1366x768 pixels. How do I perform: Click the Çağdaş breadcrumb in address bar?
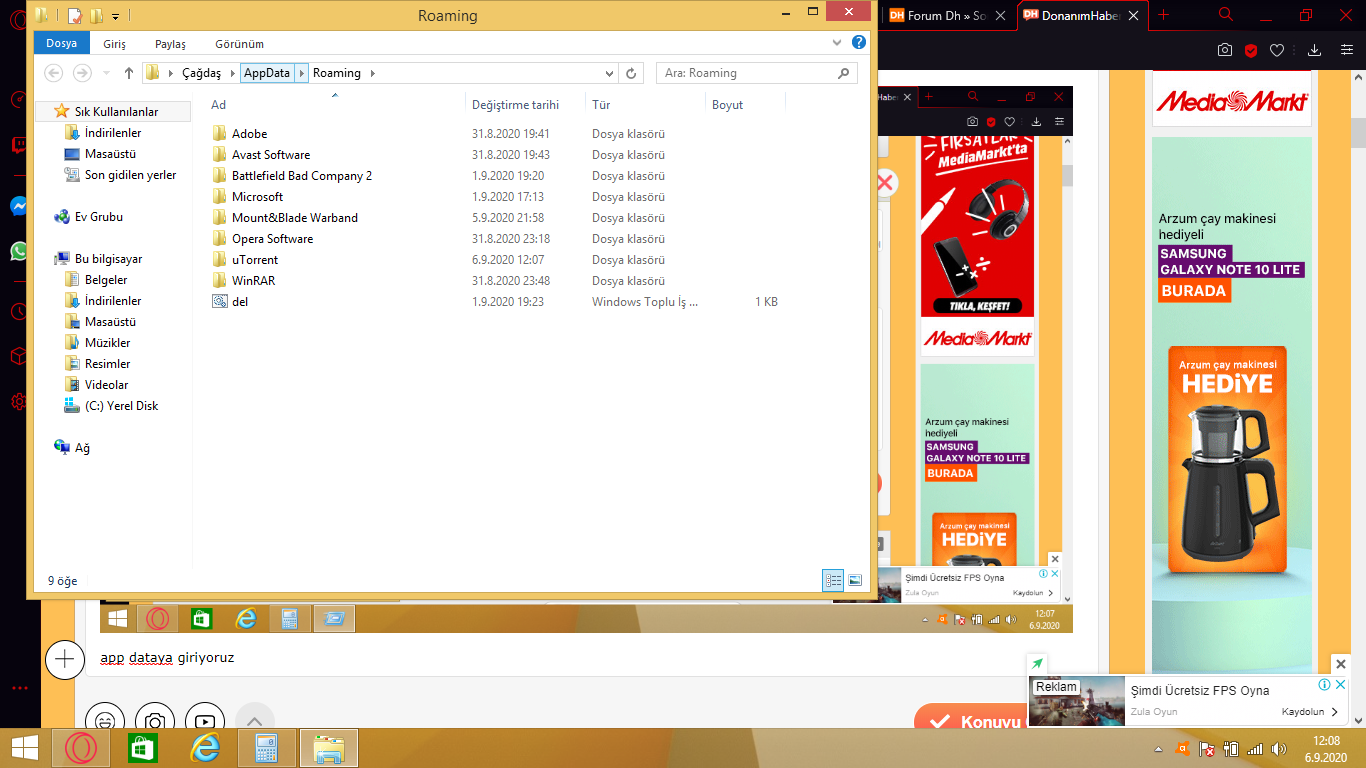click(x=201, y=73)
